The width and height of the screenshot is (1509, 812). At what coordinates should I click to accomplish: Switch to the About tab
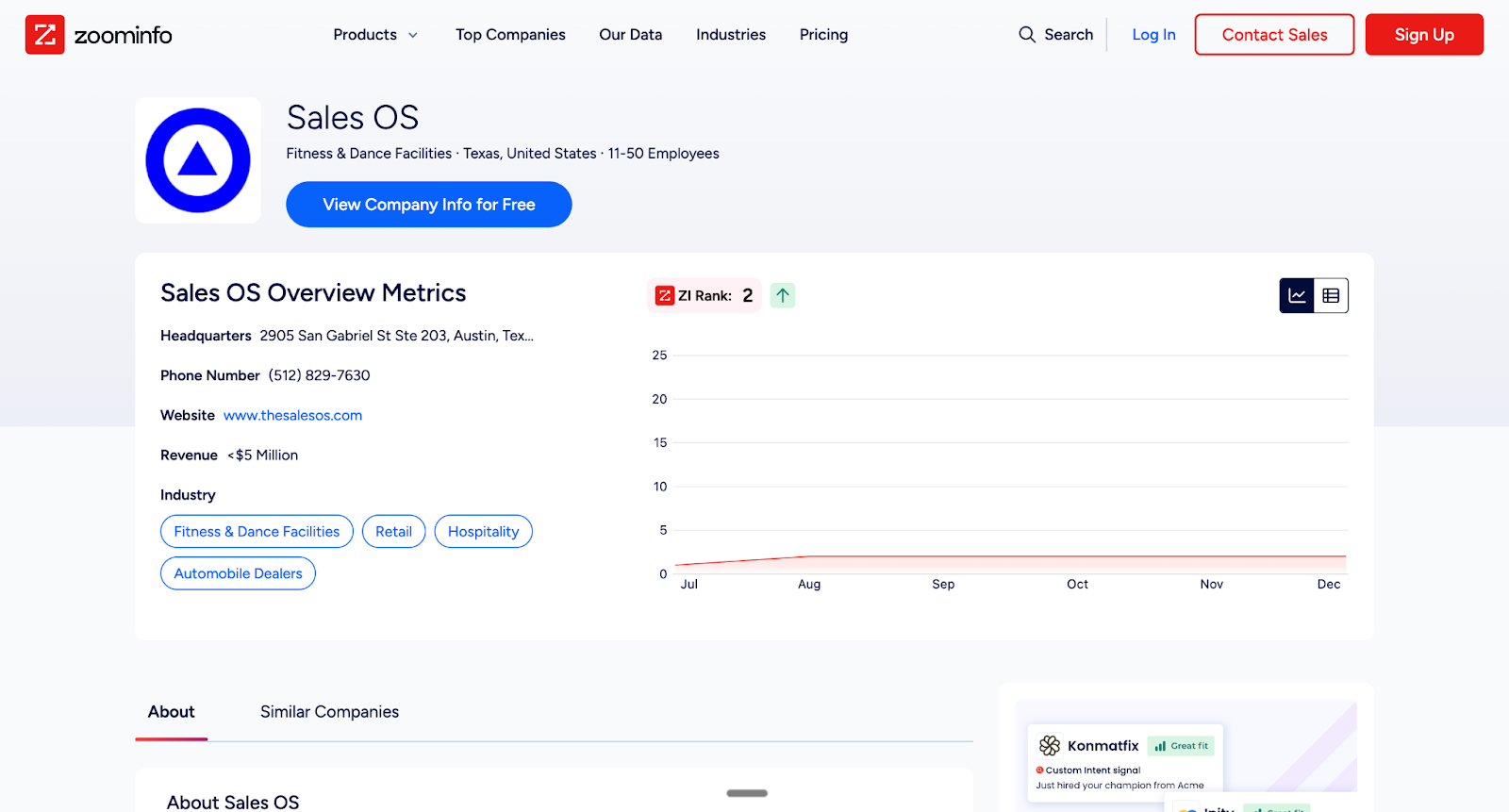(171, 712)
